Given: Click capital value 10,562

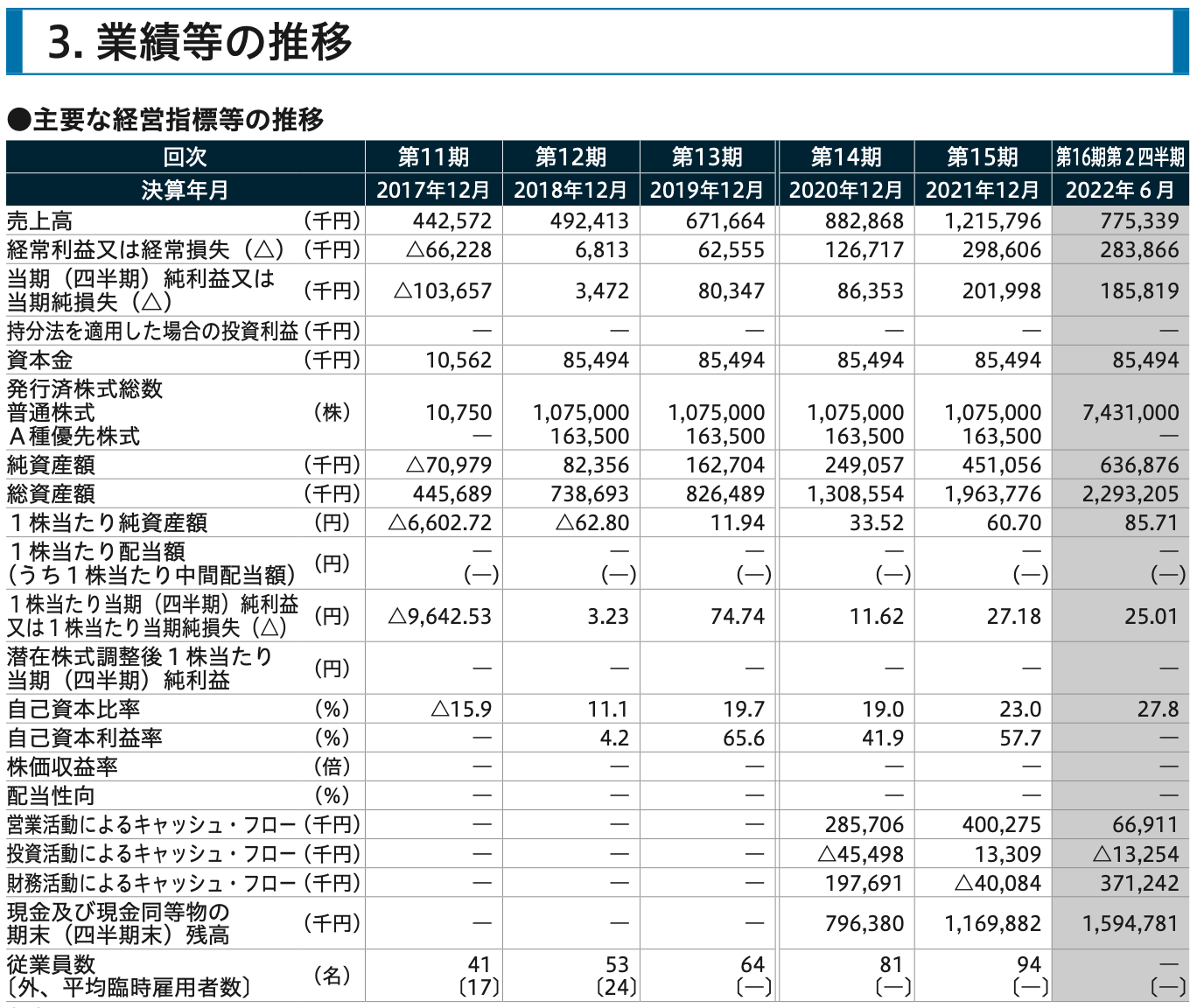Looking at the screenshot, I should click(458, 360).
